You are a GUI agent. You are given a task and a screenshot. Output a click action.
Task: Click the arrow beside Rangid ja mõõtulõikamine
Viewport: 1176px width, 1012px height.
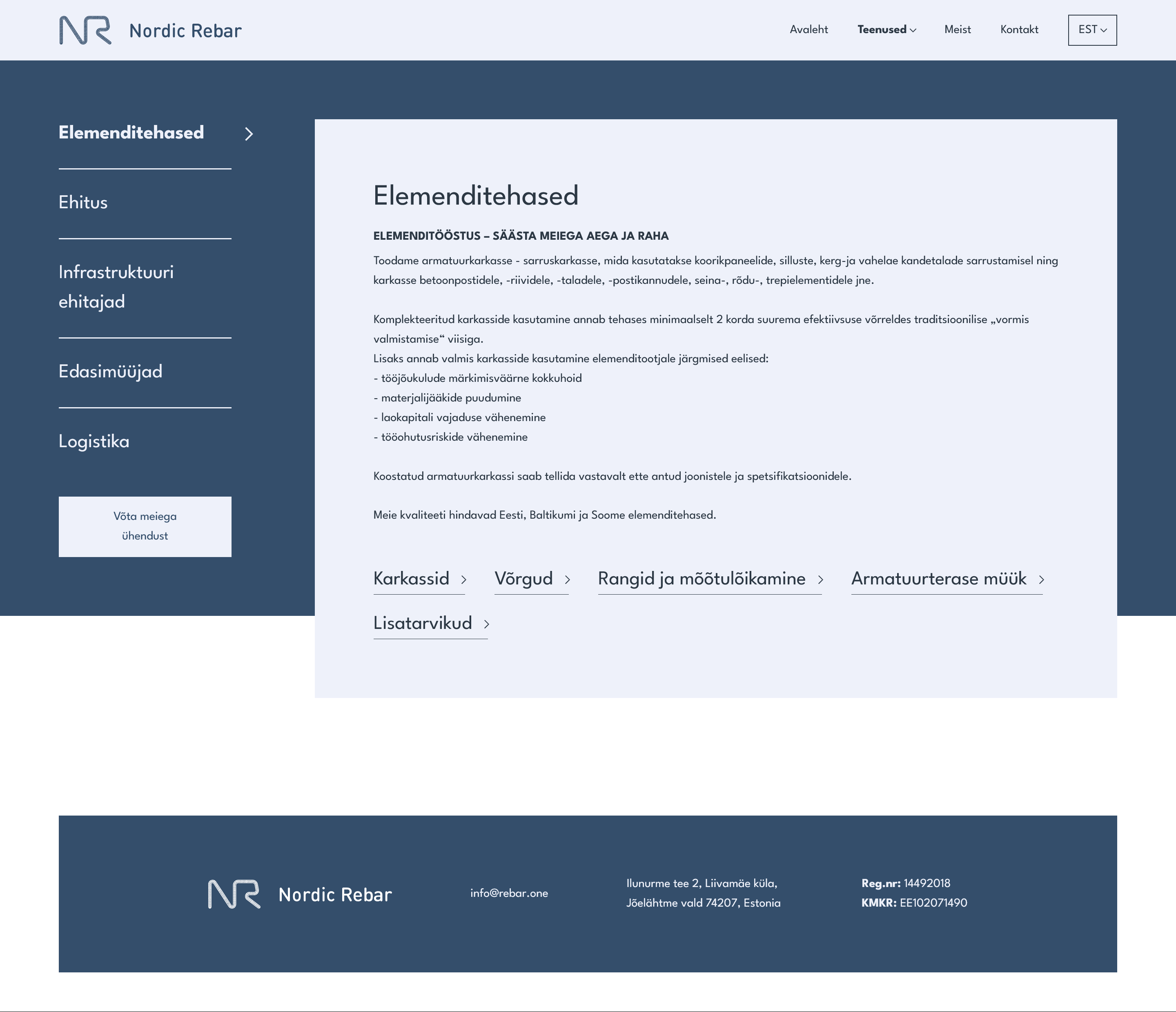821,580
